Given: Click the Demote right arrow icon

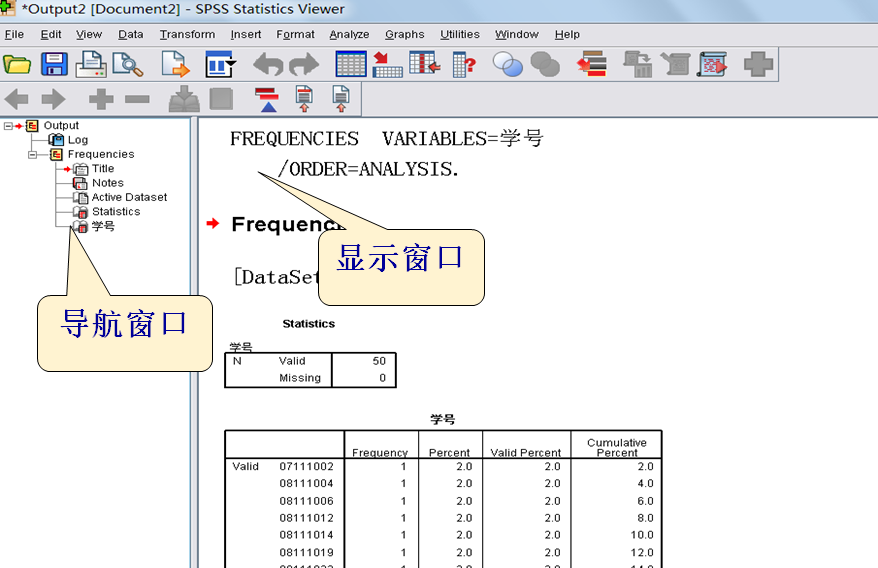Looking at the screenshot, I should point(54,100).
